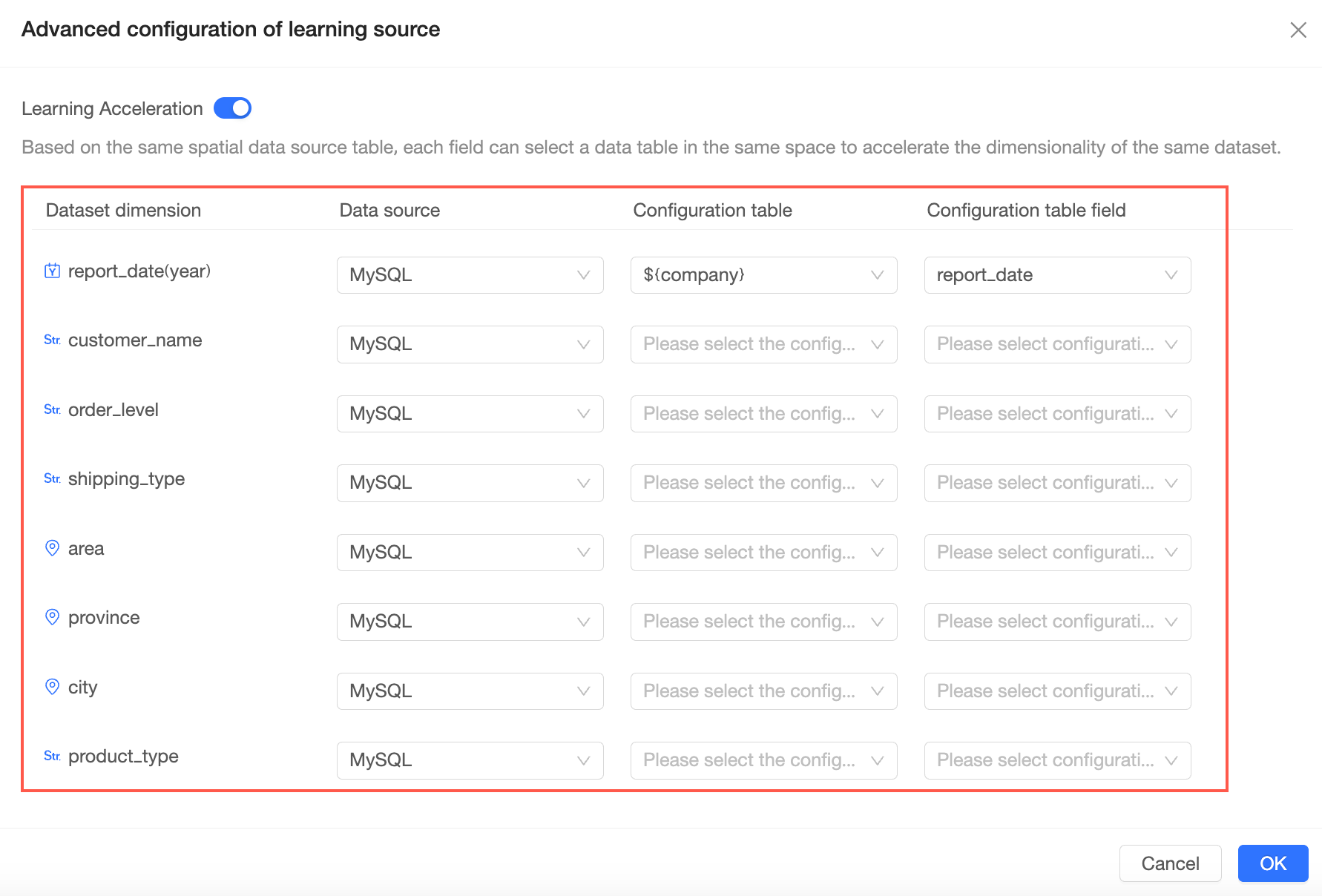The width and height of the screenshot is (1322, 896).
Task: Select configuration table for customer_name row
Action: (764, 344)
